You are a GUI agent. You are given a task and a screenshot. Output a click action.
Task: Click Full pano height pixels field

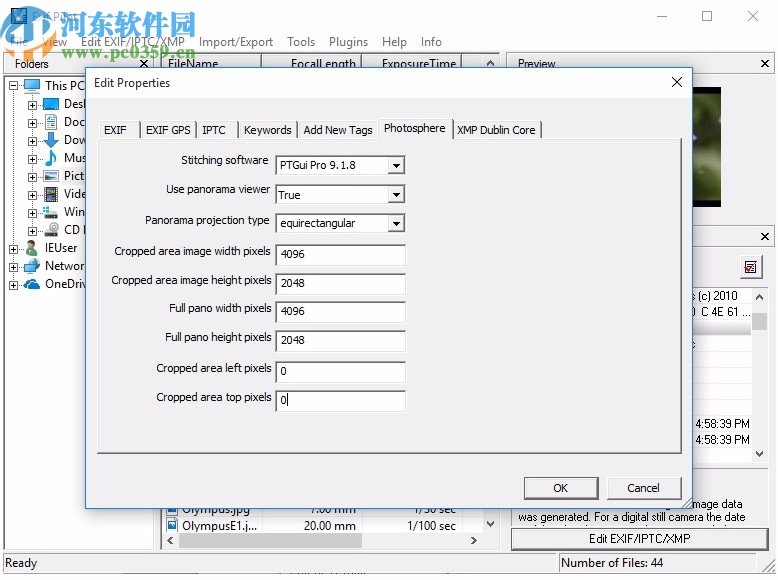click(x=340, y=340)
